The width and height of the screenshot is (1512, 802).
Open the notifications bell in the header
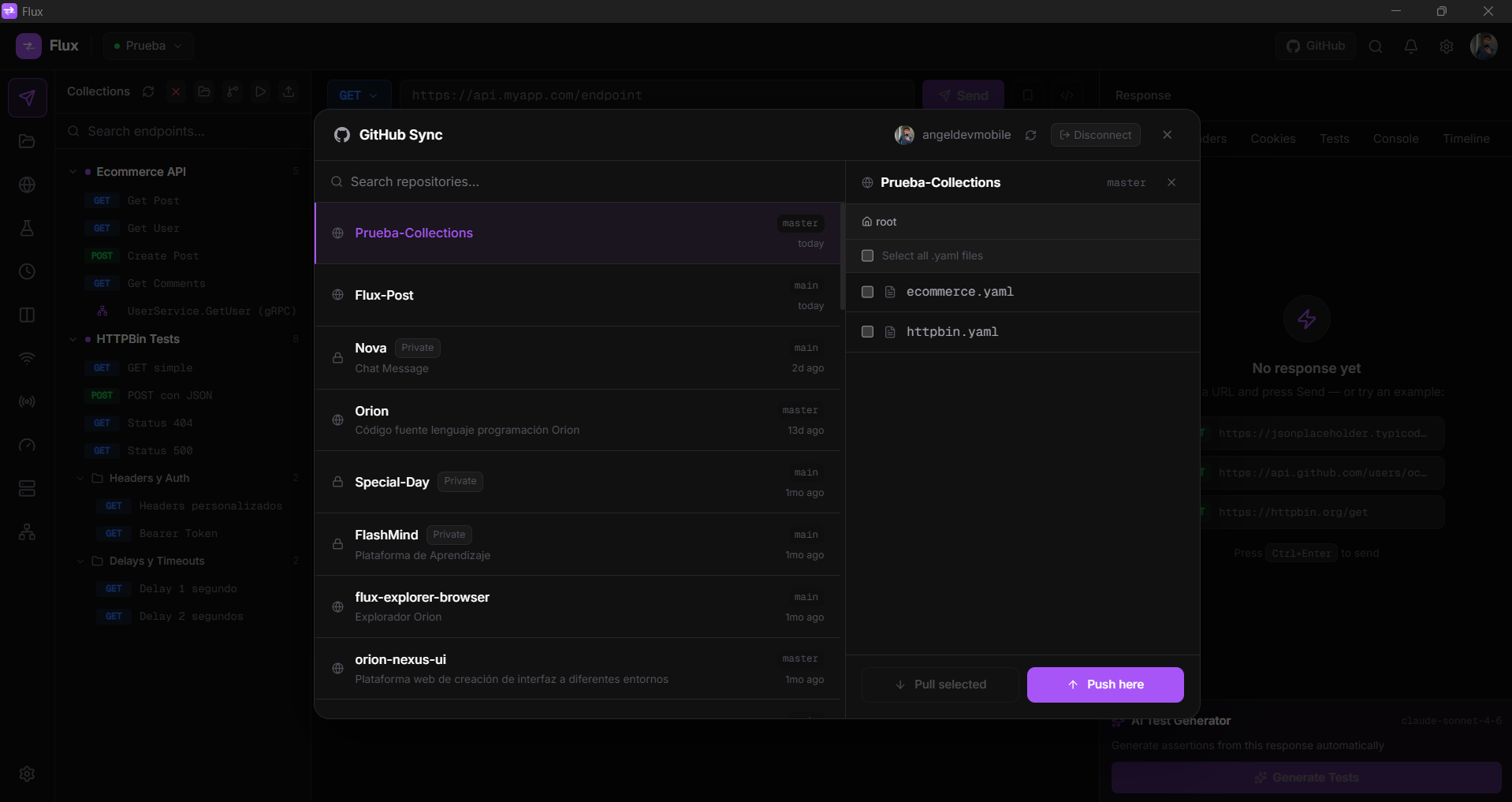click(1411, 46)
